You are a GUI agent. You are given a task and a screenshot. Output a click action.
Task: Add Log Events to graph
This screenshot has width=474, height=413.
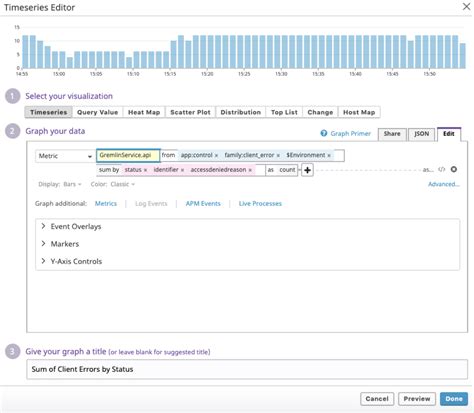coord(151,204)
